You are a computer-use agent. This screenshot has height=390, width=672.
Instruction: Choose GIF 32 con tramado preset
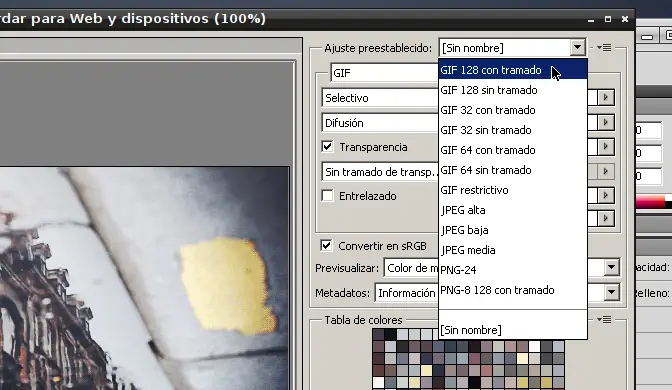coord(513,110)
